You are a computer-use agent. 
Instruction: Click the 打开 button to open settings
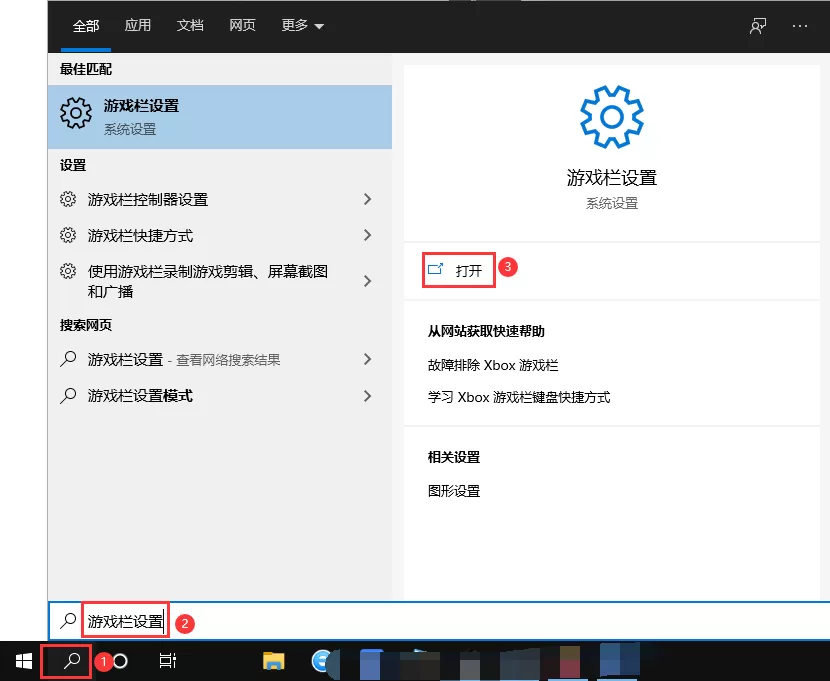click(458, 268)
